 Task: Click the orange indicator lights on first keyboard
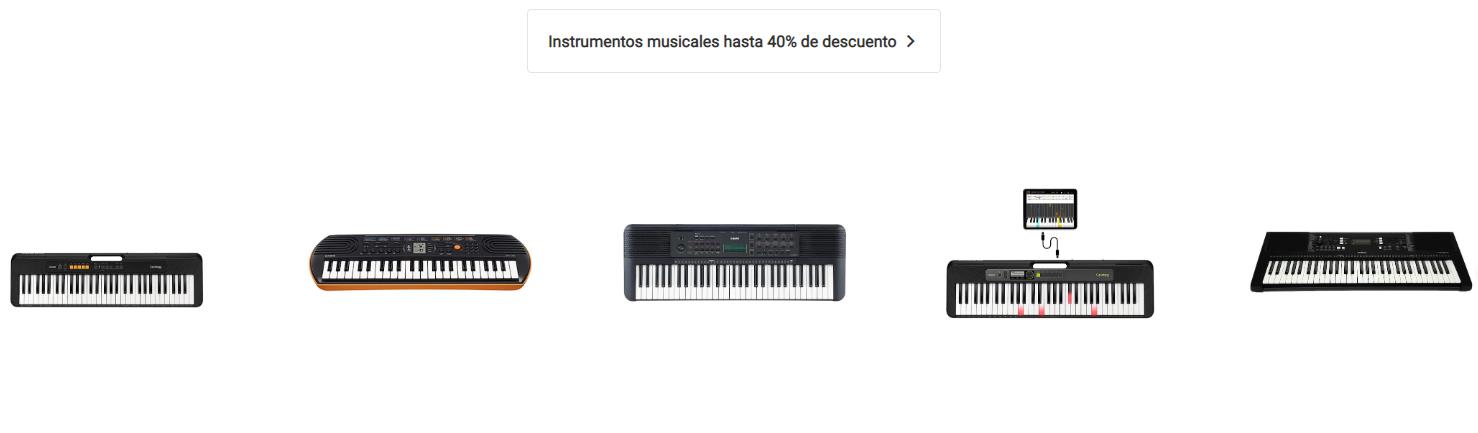pyautogui.click(x=77, y=267)
